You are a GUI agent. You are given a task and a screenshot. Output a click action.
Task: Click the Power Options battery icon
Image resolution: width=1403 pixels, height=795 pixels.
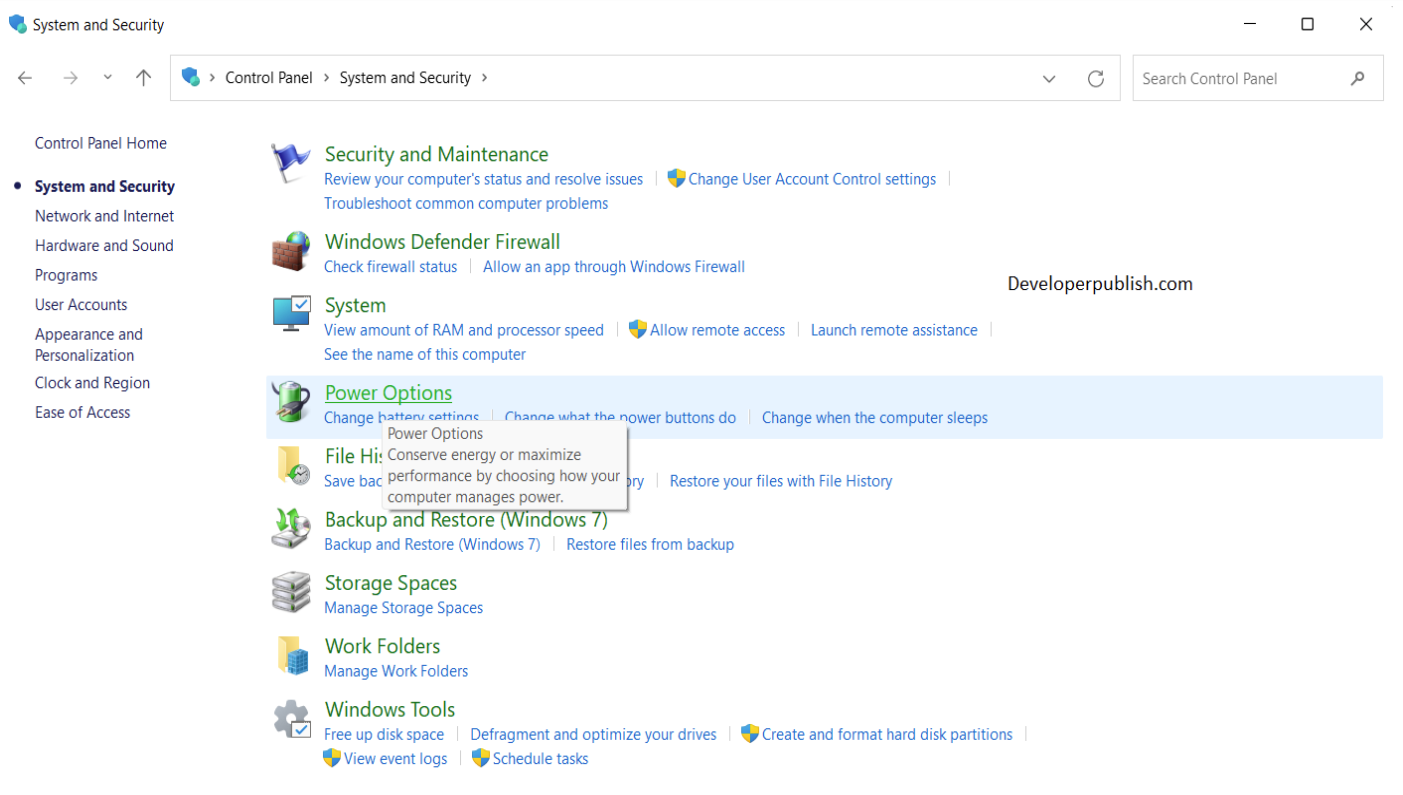click(x=291, y=402)
